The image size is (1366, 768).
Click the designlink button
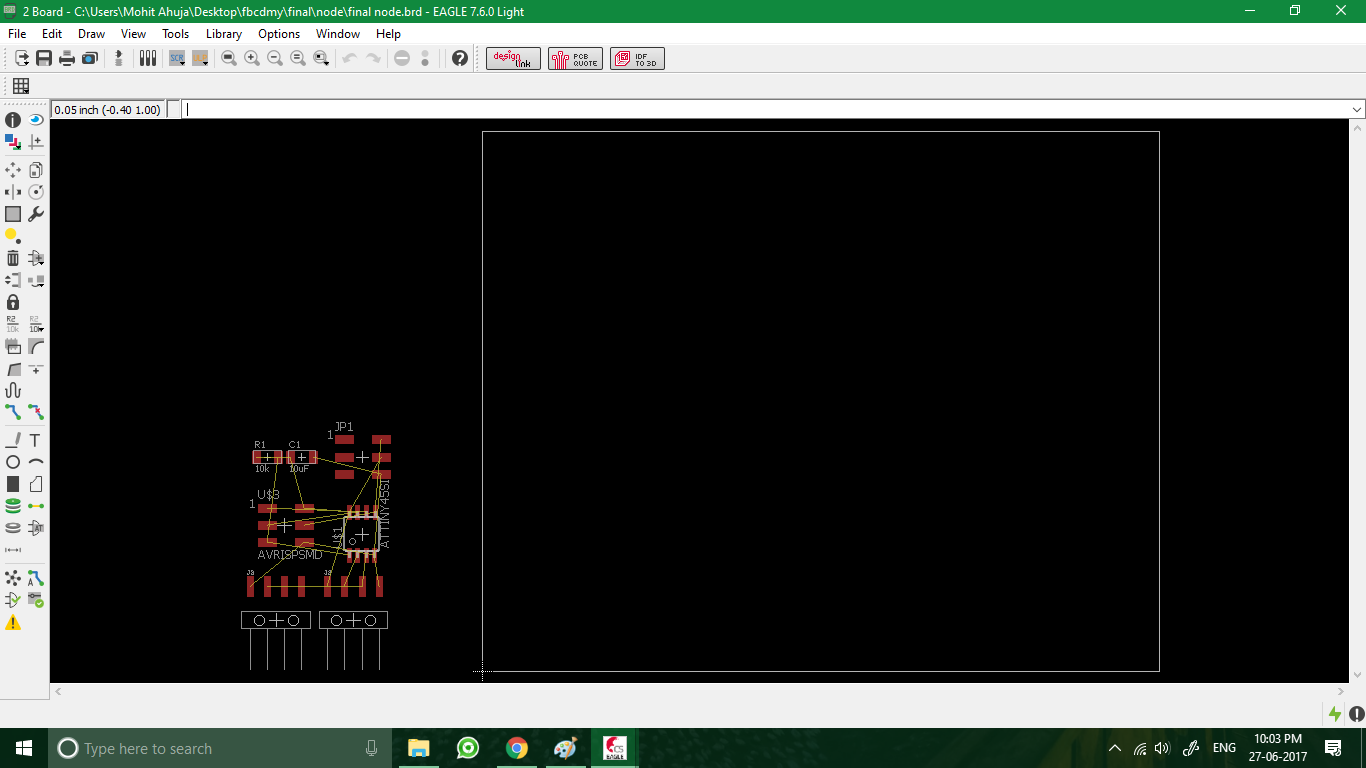pyautogui.click(x=514, y=59)
